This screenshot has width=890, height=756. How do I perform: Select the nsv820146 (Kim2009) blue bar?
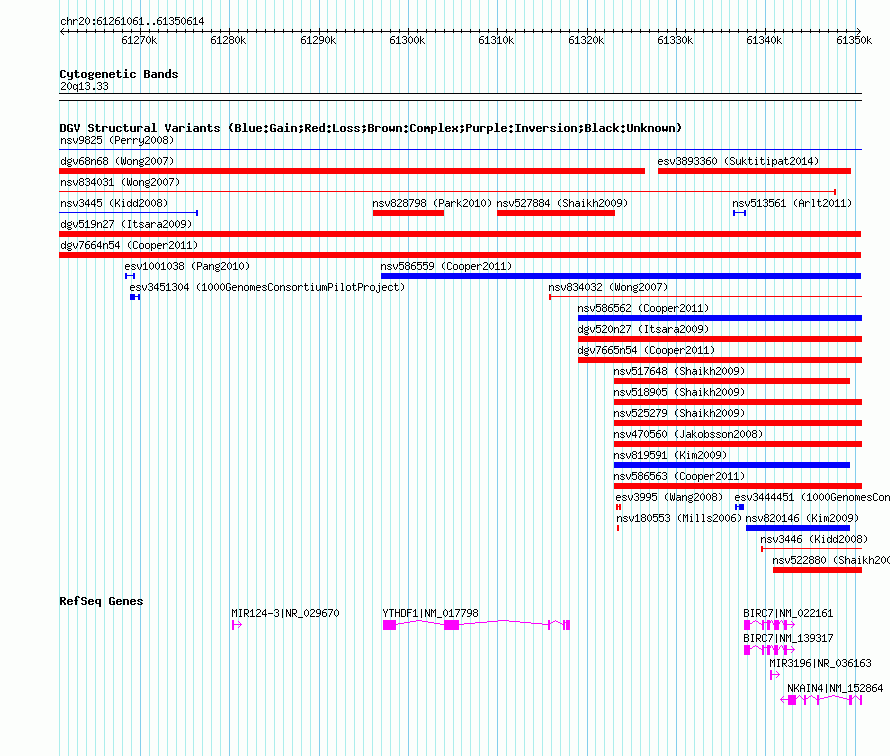tap(797, 528)
